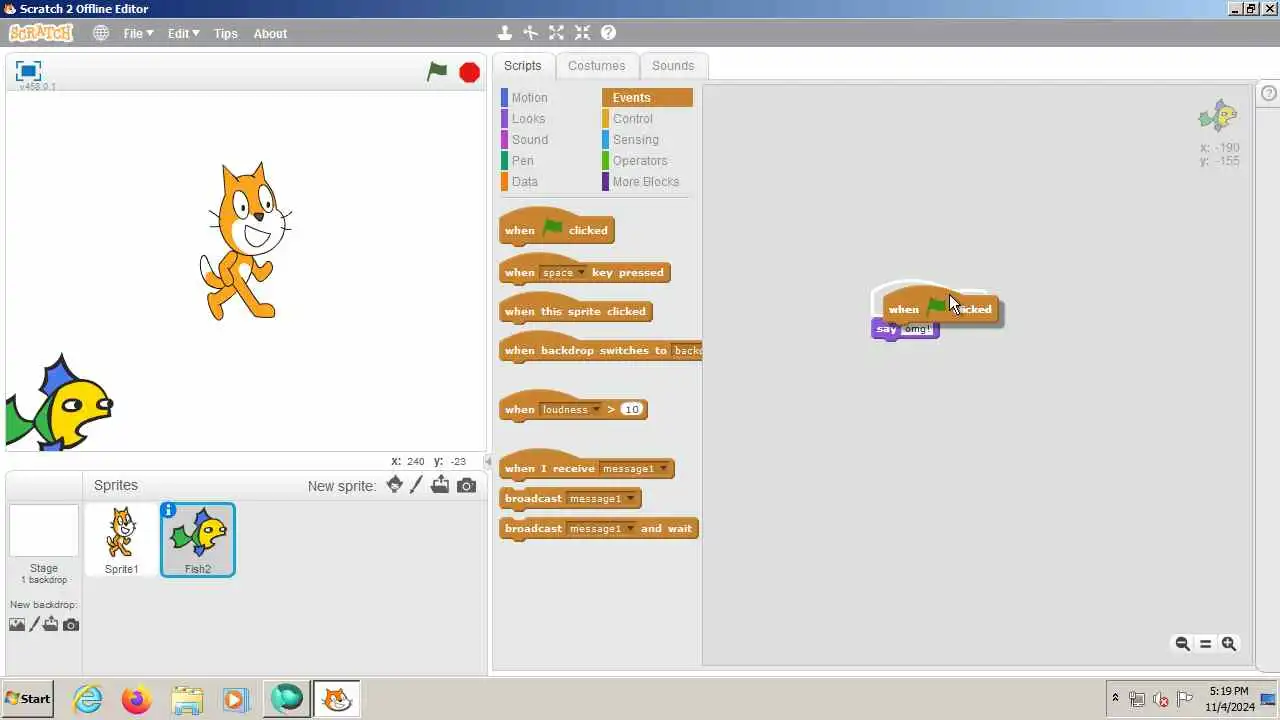Click palette when green flag clicked block

[556, 229]
